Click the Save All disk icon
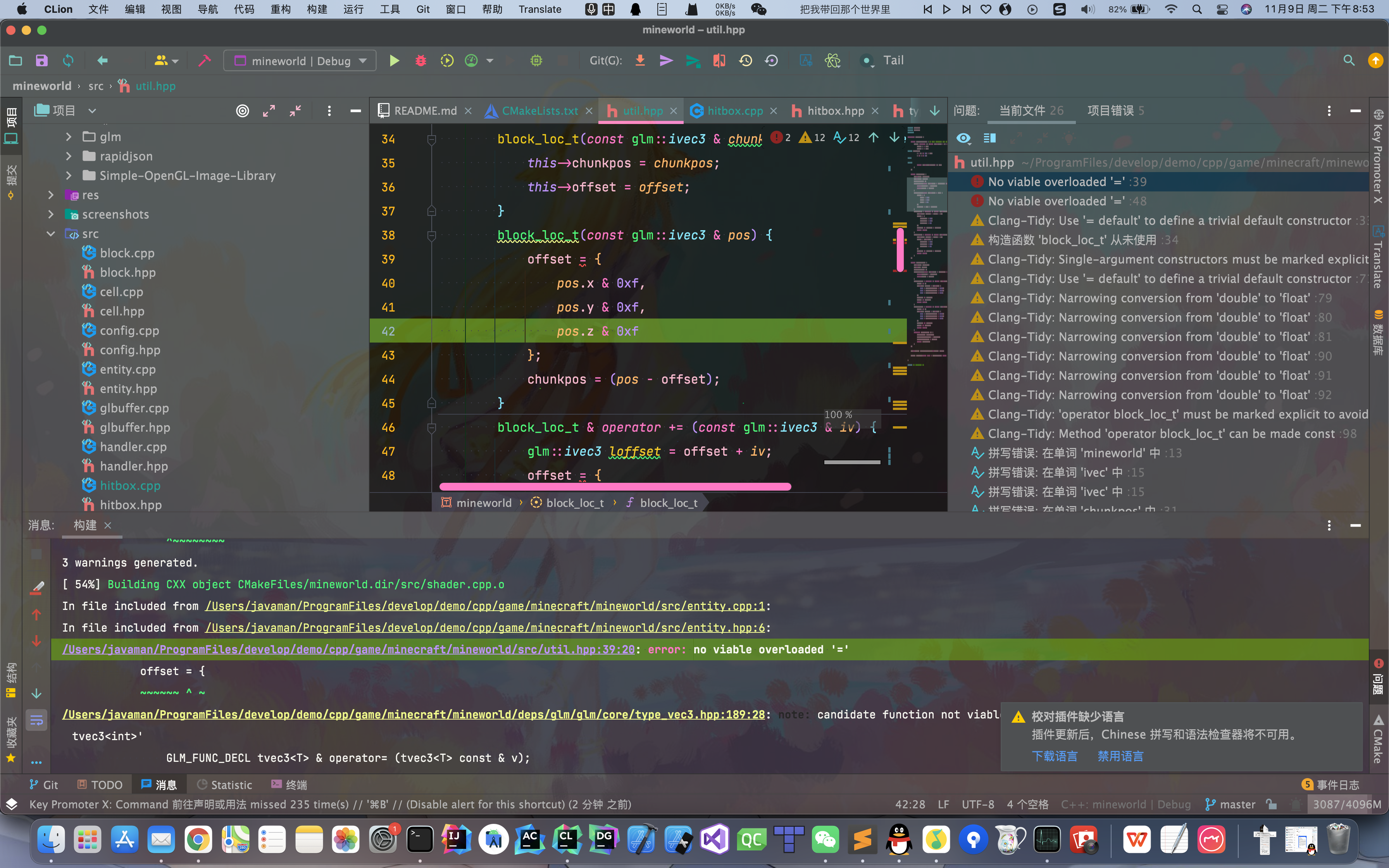Viewport: 1389px width, 868px height. tap(41, 61)
